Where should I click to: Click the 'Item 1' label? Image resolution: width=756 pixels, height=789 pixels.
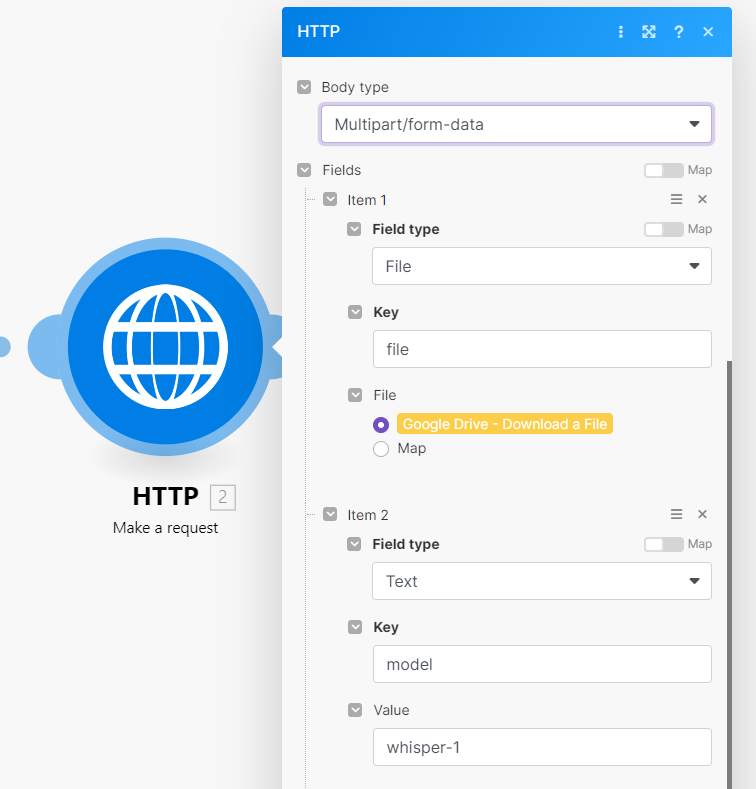367,200
